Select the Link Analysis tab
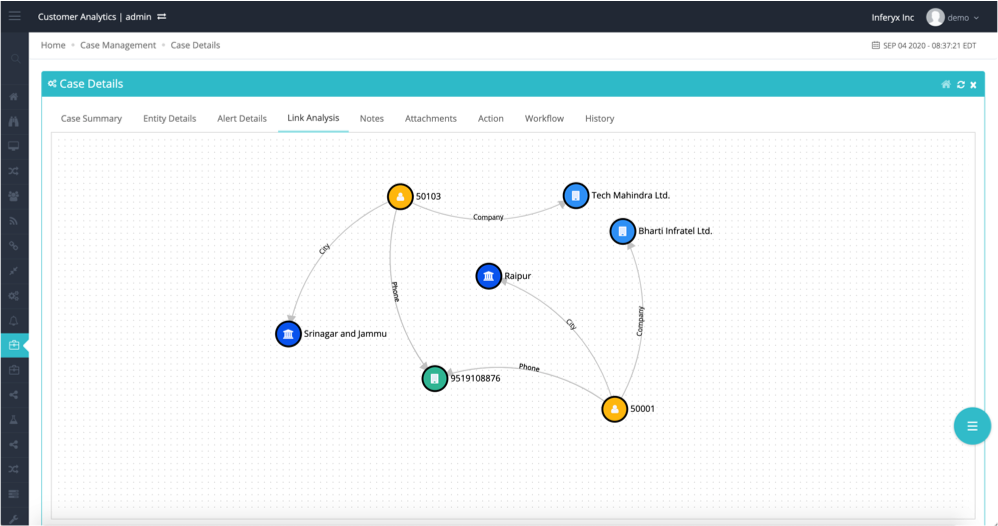 313,118
